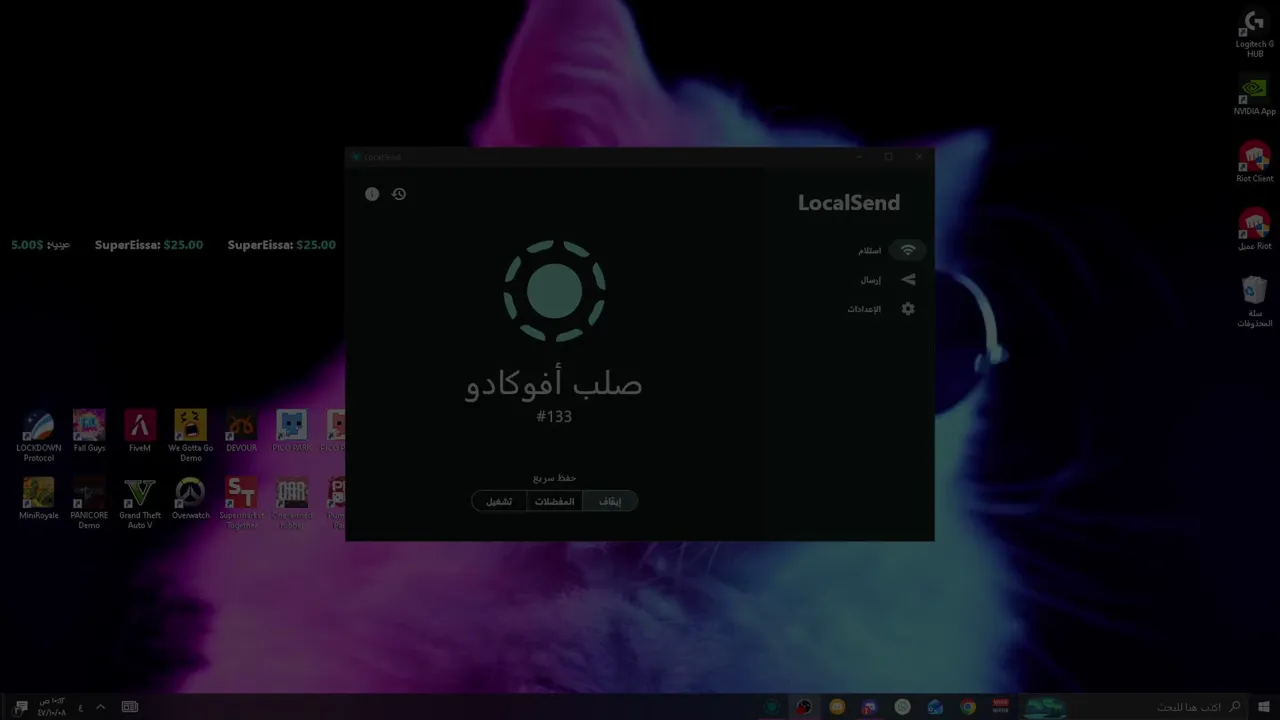Open the Fall Guys desktop shortcut
Image resolution: width=1280 pixels, height=720 pixels.
click(x=89, y=431)
